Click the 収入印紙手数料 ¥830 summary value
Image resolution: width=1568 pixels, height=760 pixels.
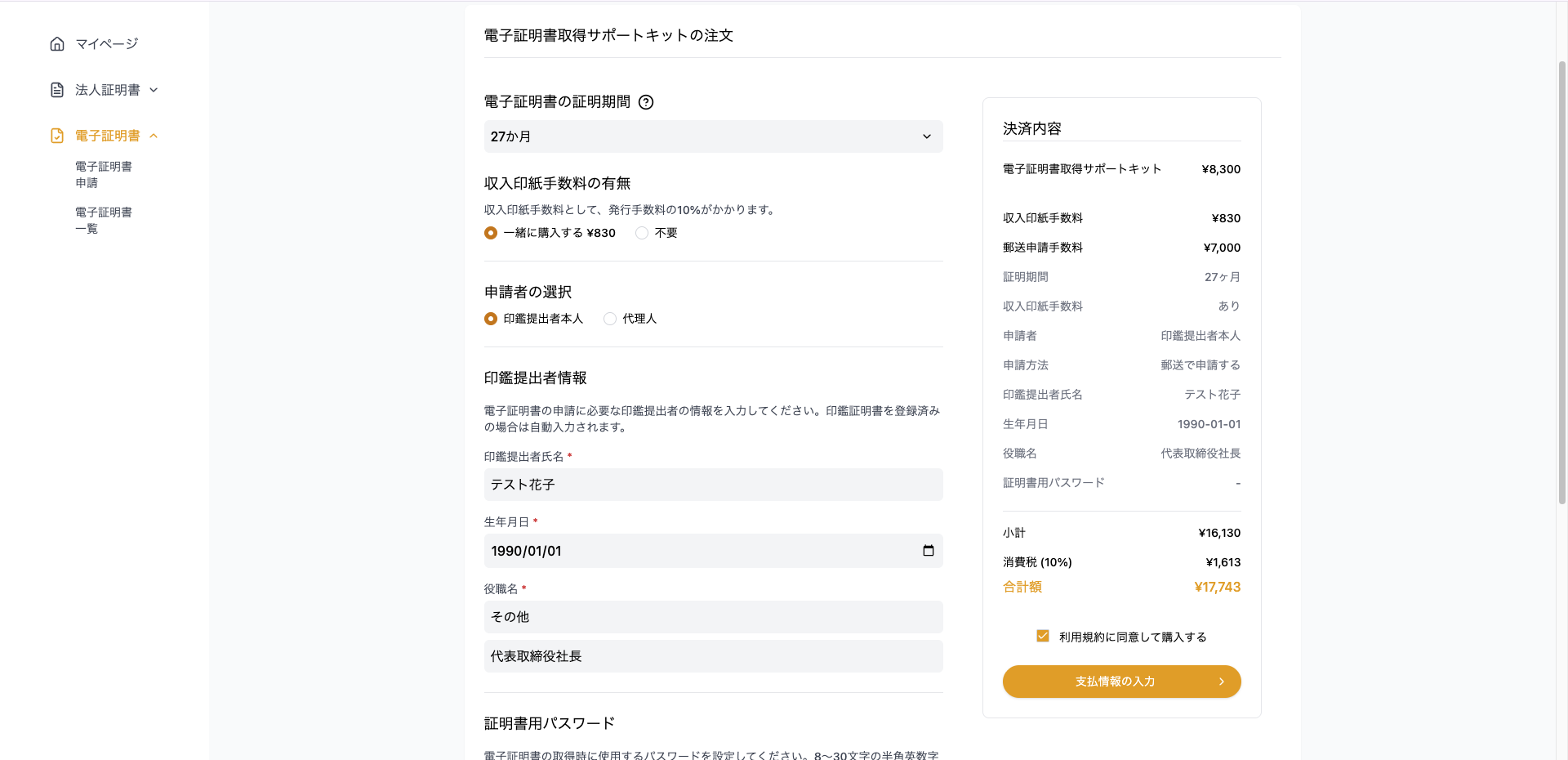pyautogui.click(x=1226, y=218)
